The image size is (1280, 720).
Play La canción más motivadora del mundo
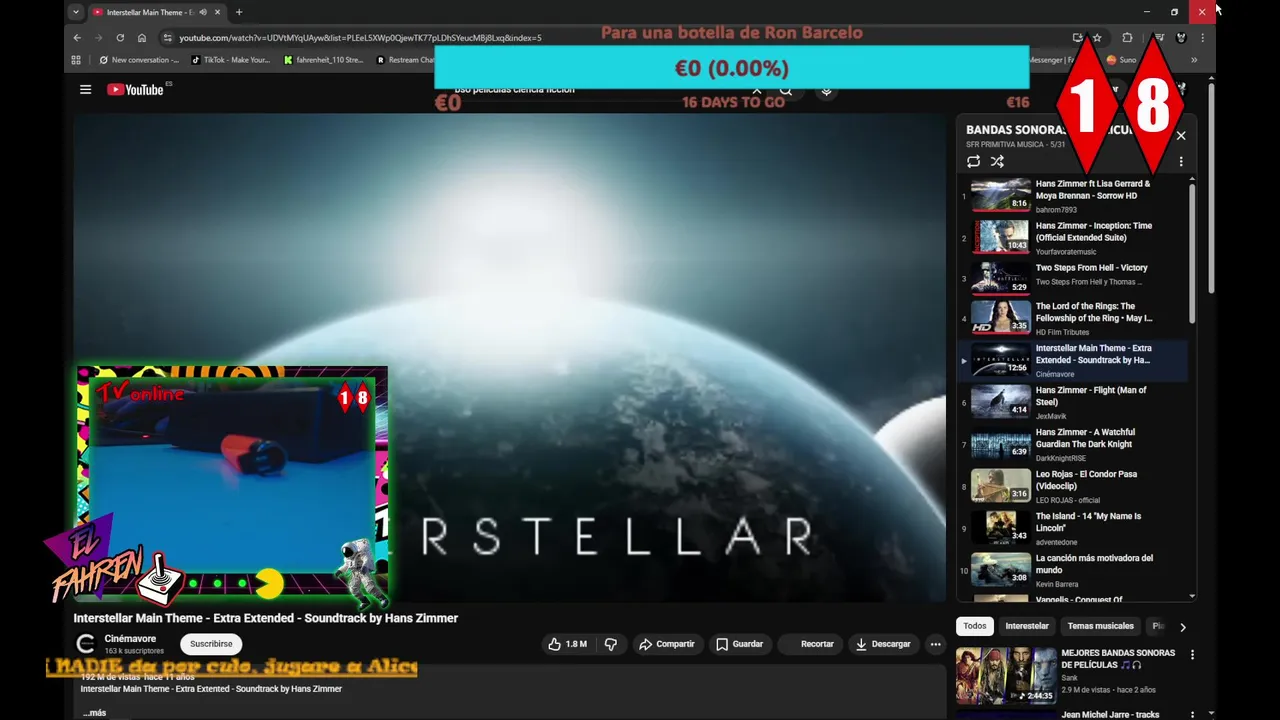1072,570
